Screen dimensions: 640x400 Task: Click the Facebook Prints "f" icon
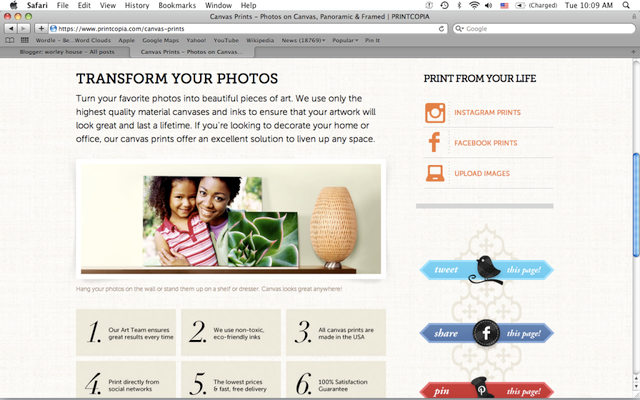434,142
